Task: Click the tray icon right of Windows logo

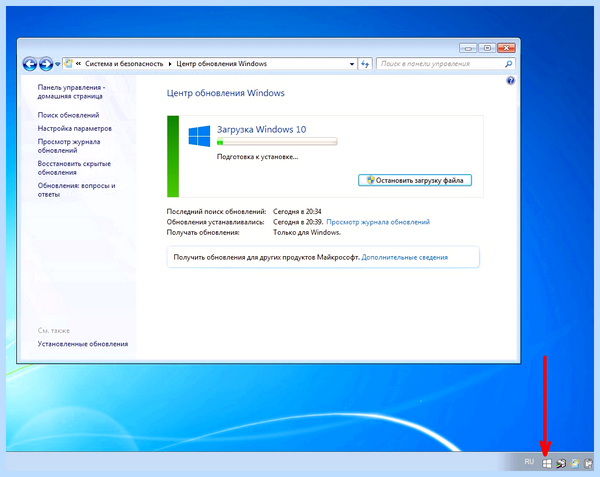Action: click(561, 464)
